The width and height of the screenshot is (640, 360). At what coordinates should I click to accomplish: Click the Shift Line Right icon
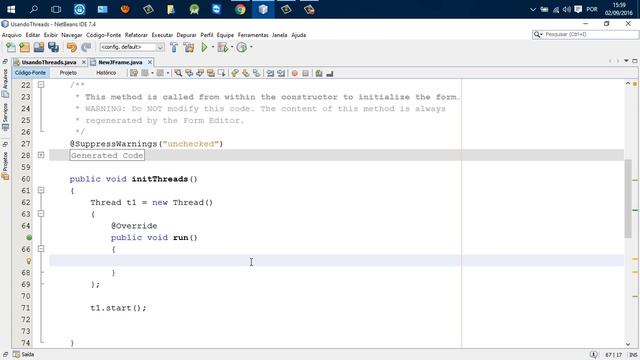[281, 73]
